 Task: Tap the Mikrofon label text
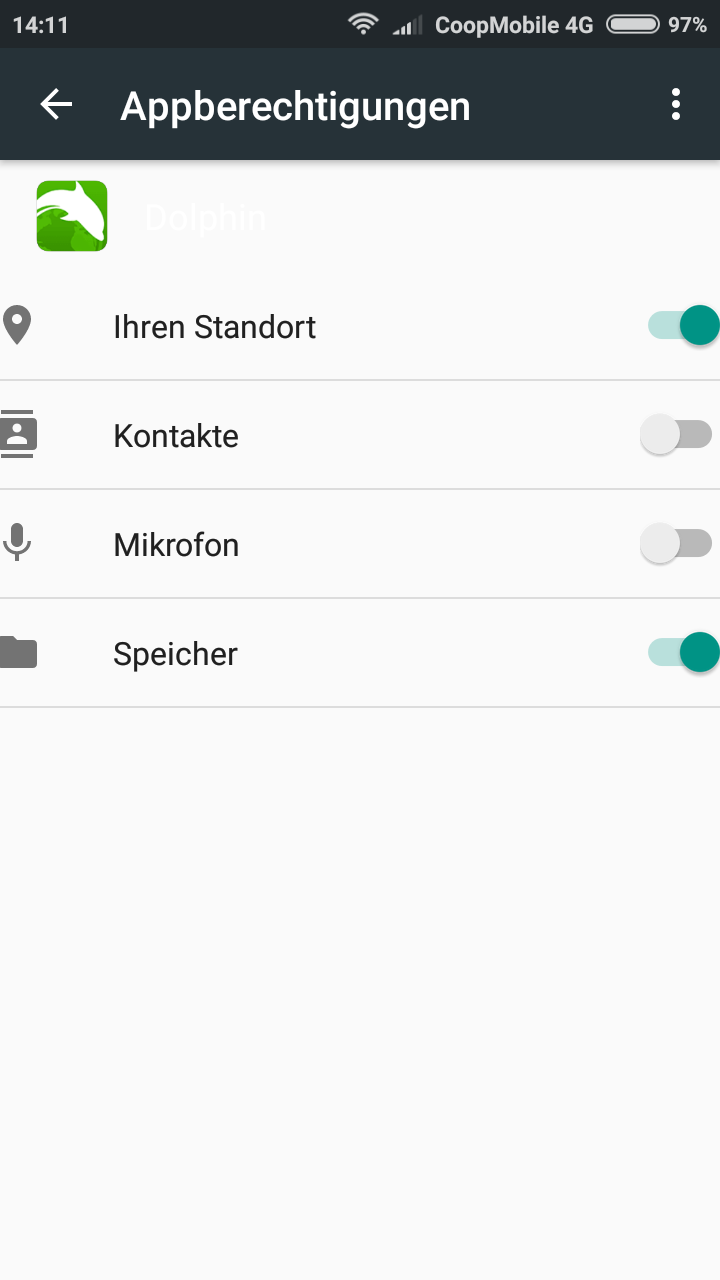pos(176,545)
